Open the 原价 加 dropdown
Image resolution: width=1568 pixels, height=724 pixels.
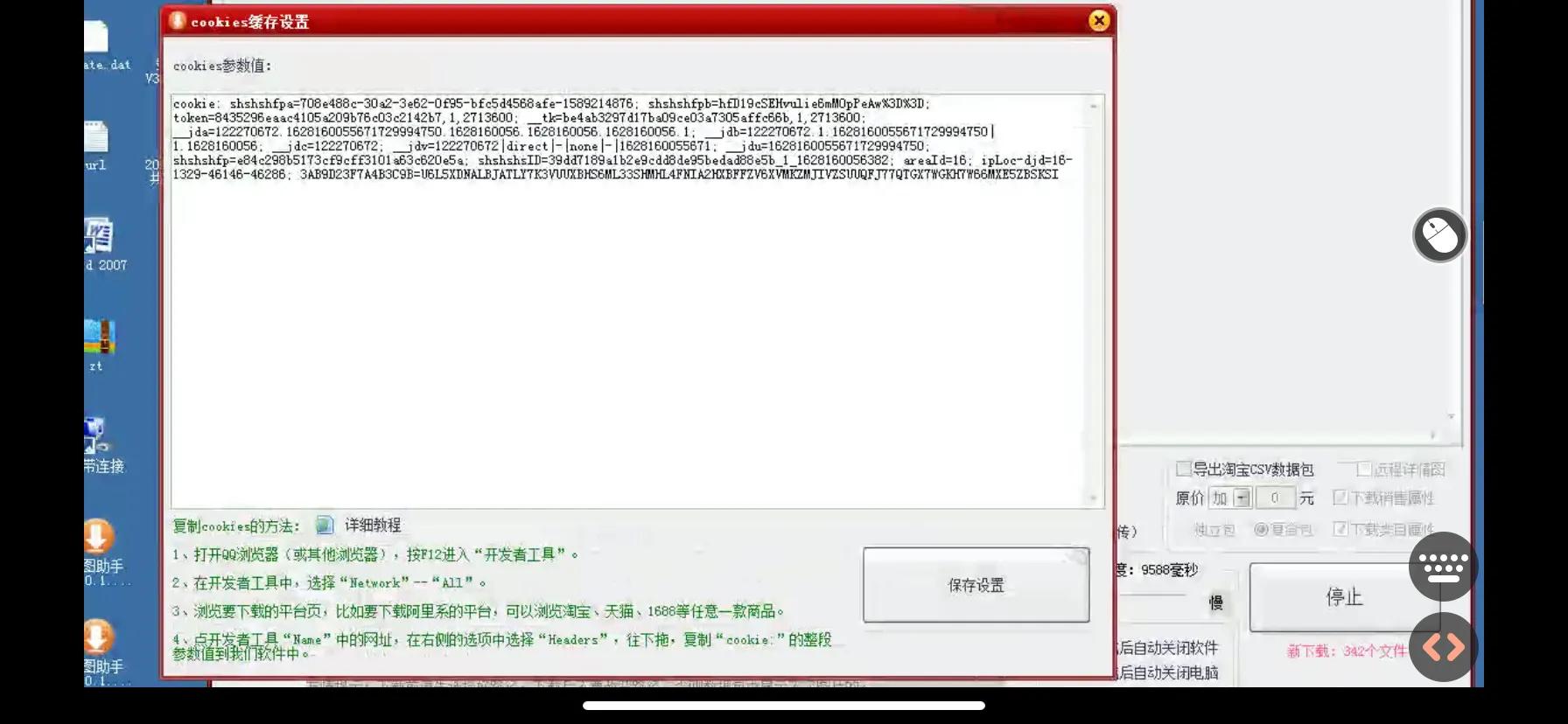tap(1242, 498)
